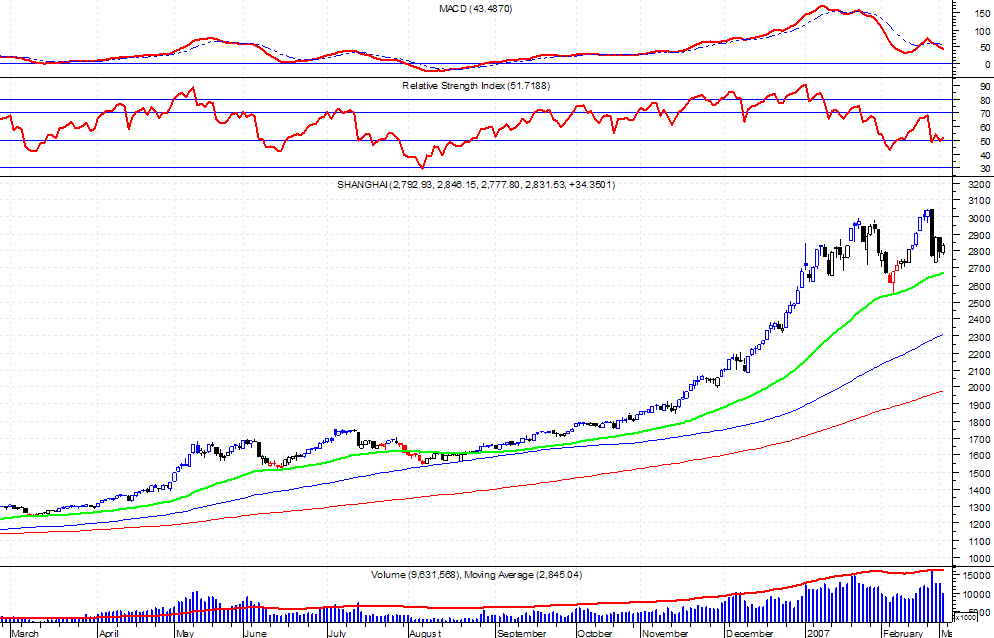994x638 pixels.
Task: Select the July label on time axis
Action: (x=337, y=633)
